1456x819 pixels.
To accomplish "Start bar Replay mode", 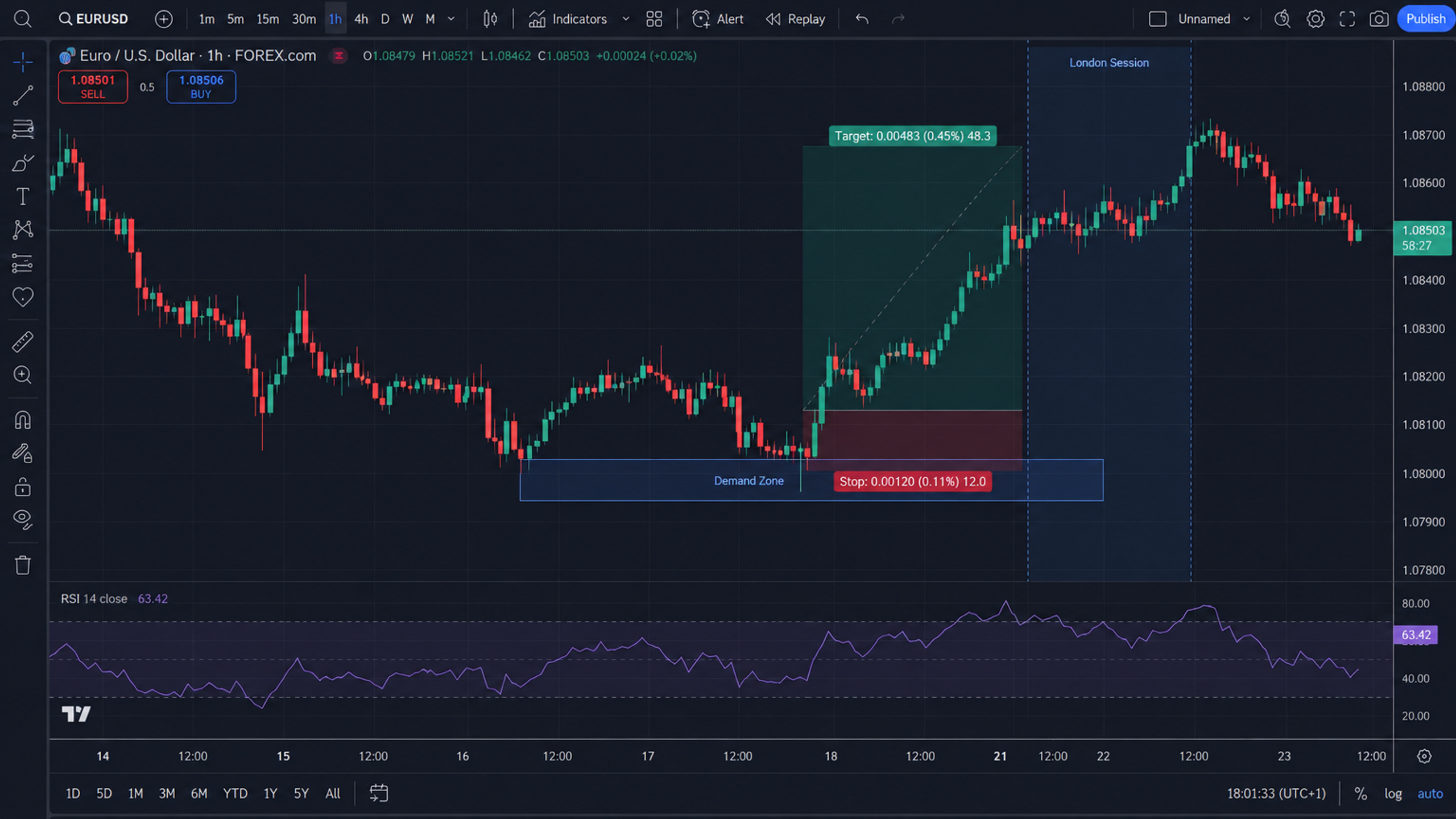I will [795, 19].
